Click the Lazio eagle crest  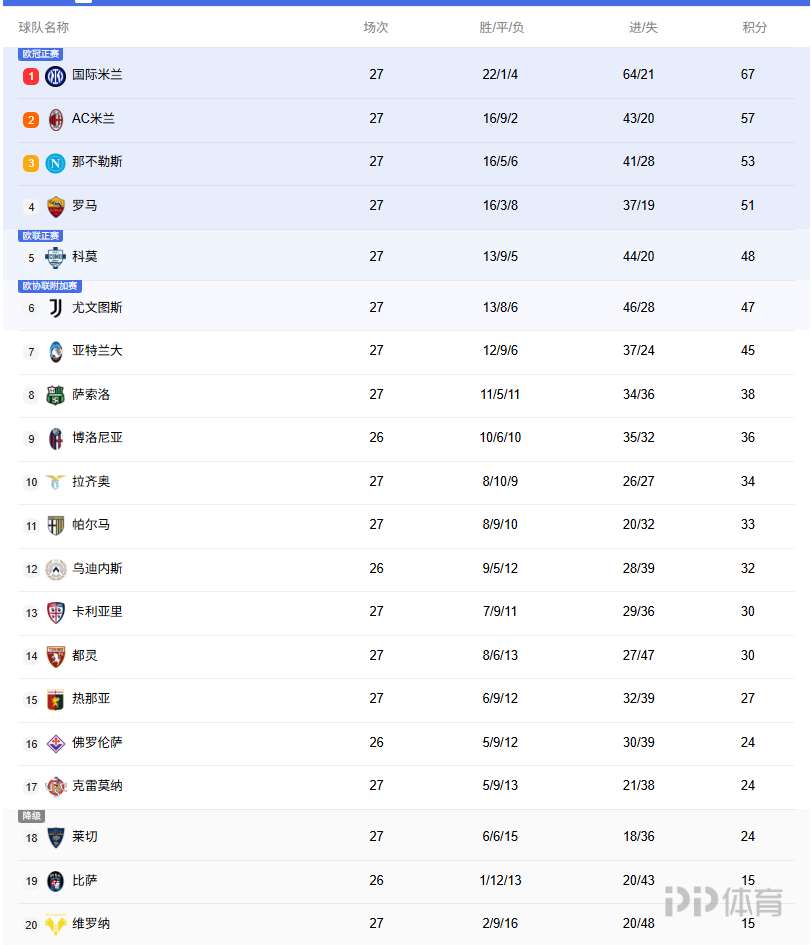56,482
